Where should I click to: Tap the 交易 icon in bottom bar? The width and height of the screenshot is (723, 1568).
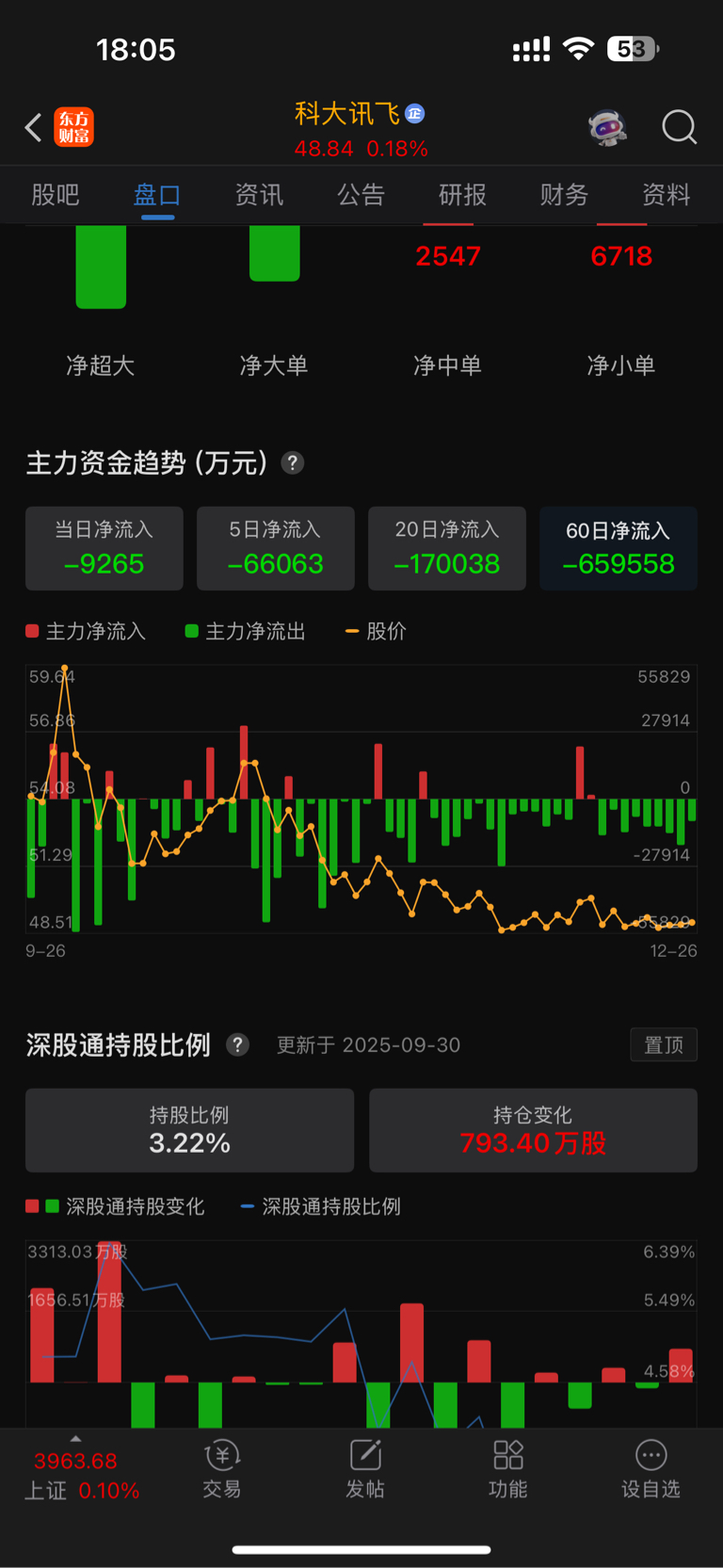(x=222, y=1456)
